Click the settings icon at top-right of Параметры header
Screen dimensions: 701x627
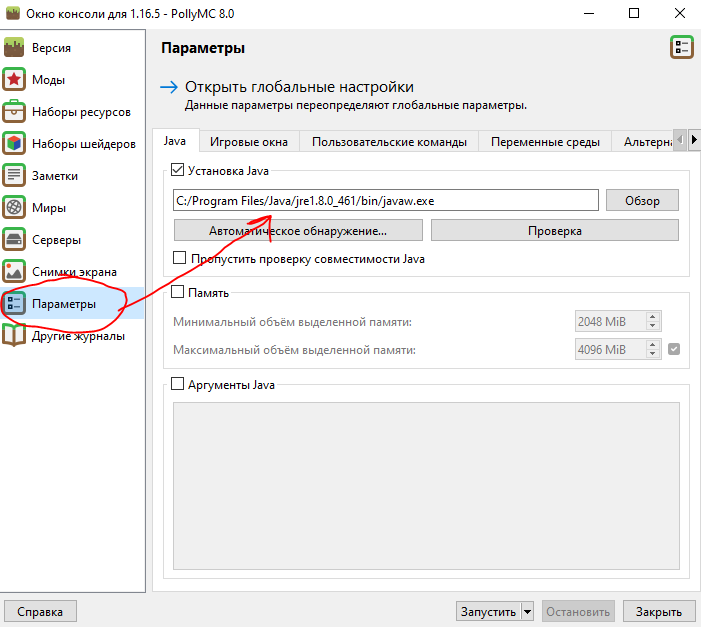click(681, 47)
